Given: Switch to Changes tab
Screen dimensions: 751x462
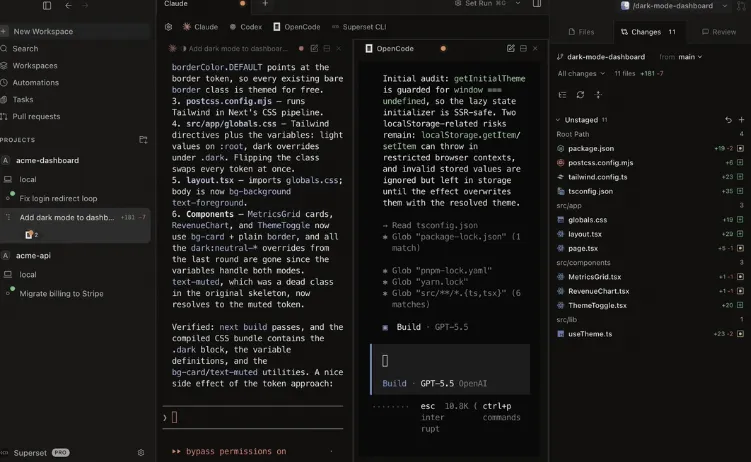Looking at the screenshot, I should (648, 32).
